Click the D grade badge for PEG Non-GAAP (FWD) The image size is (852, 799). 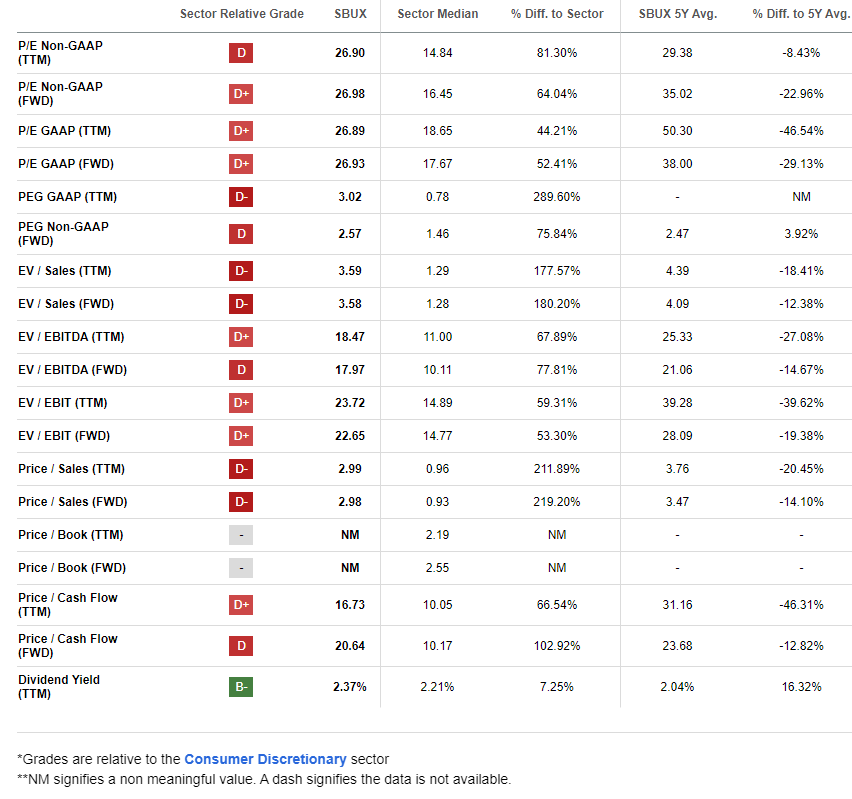pyautogui.click(x=241, y=234)
